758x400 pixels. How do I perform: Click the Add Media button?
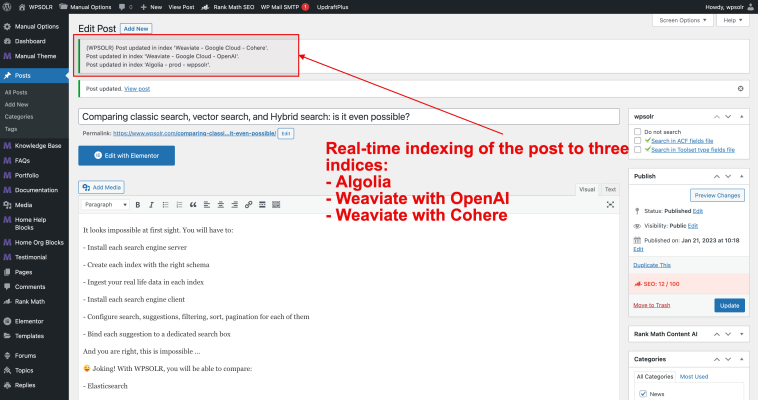[x=102, y=187]
